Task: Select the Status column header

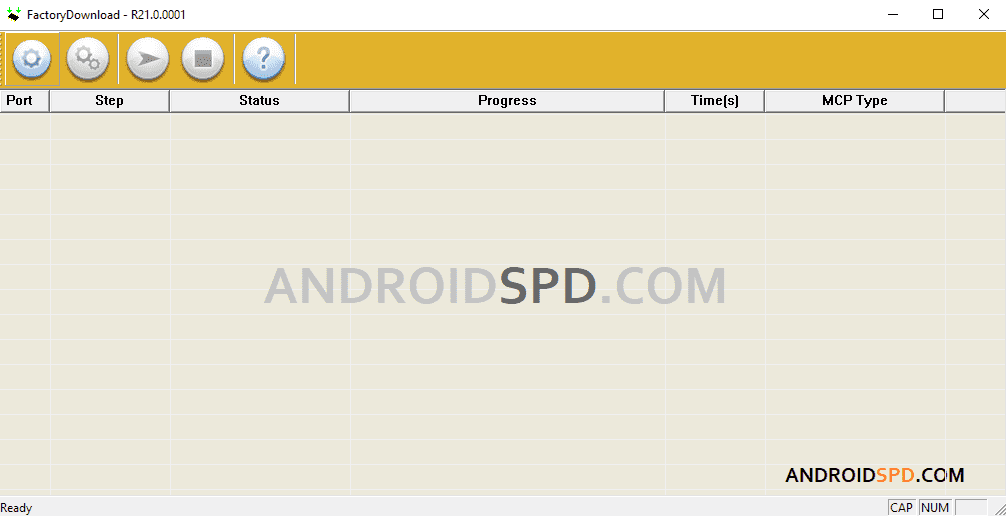Action: click(x=259, y=101)
